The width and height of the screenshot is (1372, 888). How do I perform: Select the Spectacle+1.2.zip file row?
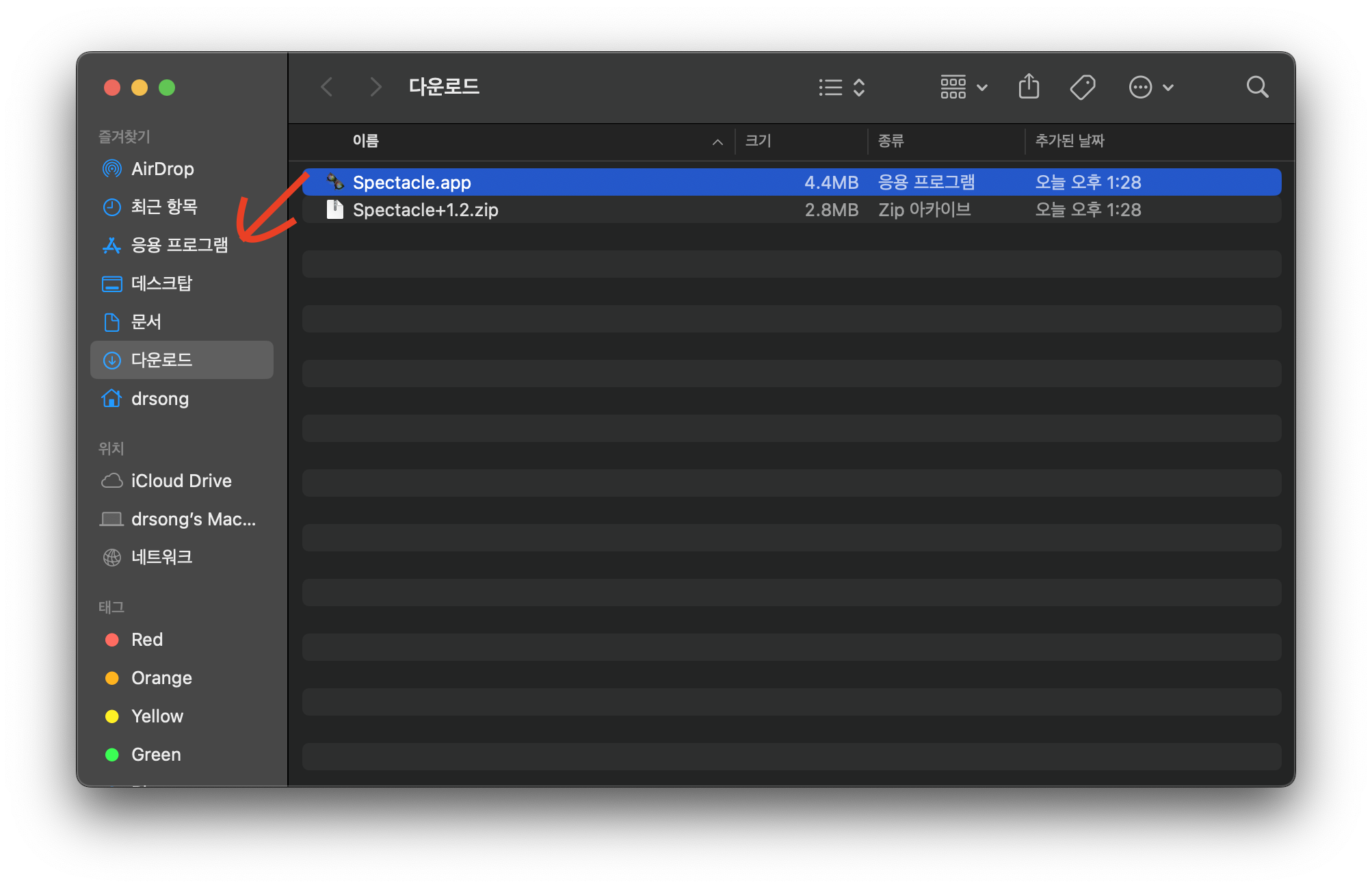(425, 209)
